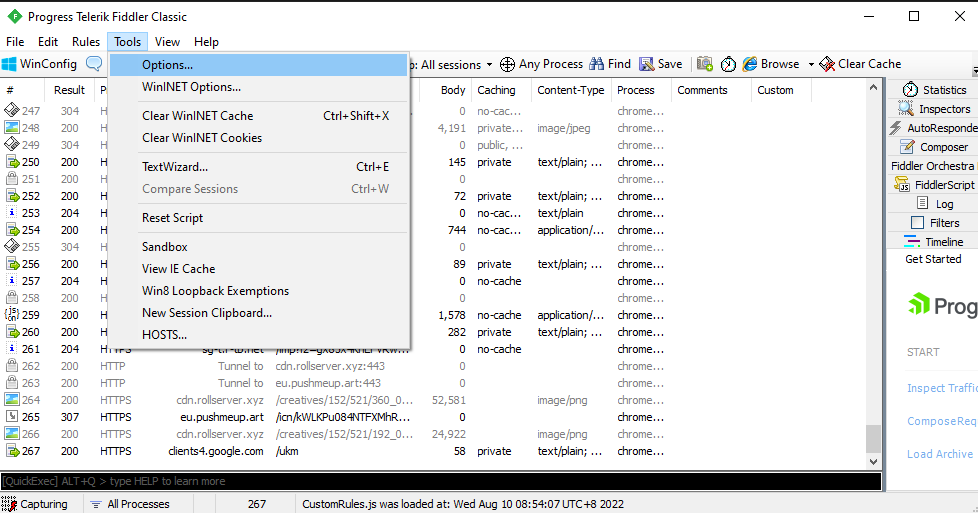
Task: Click the Save disk icon
Action: coord(647,64)
